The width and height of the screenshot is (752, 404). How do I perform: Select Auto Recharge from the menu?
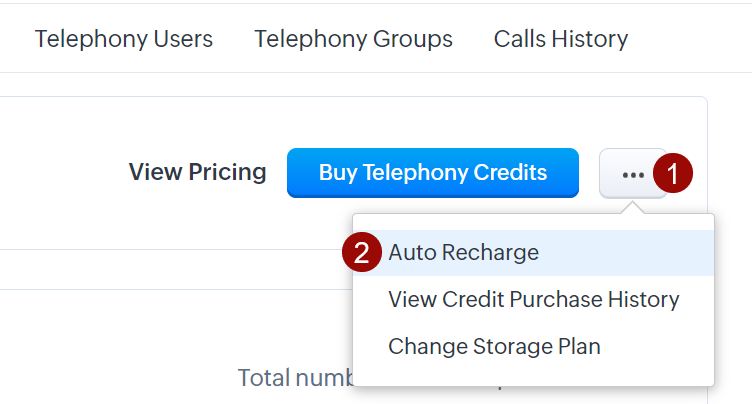pos(463,253)
